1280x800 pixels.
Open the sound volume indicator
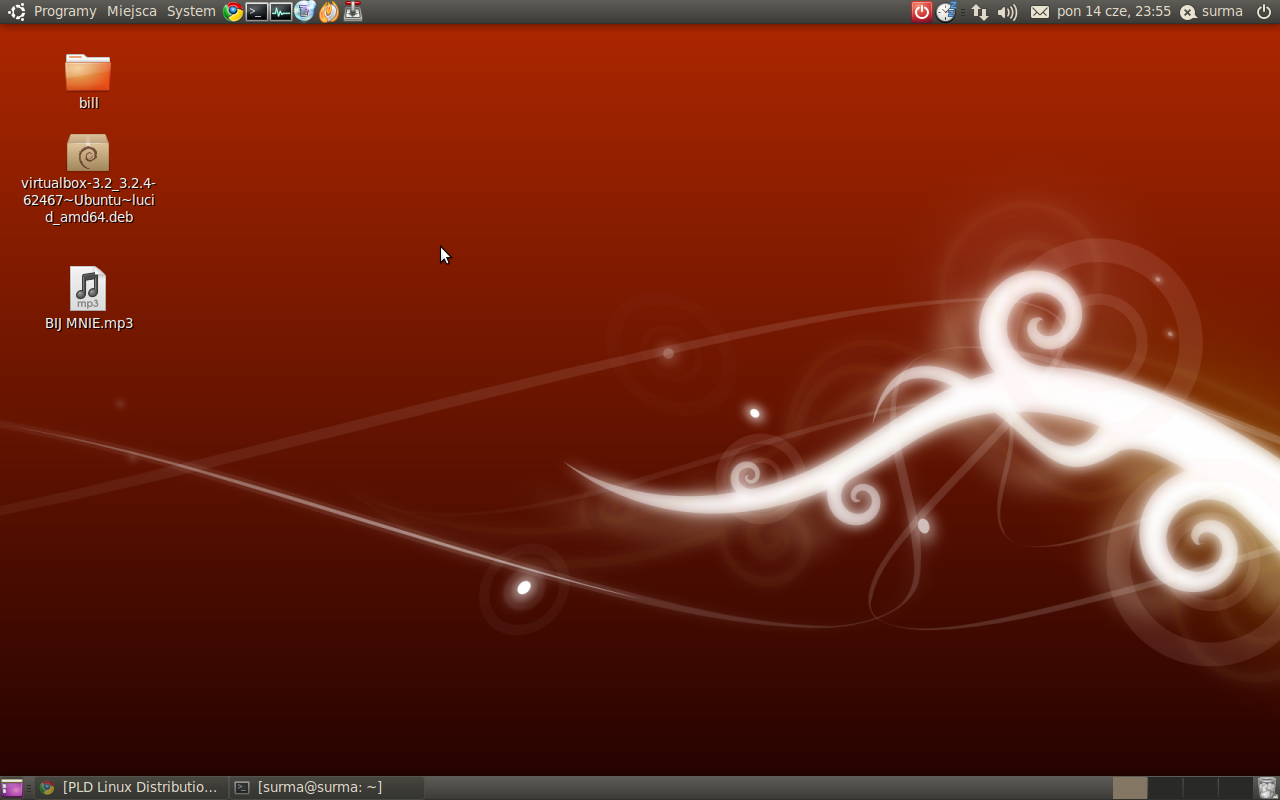[1008, 12]
